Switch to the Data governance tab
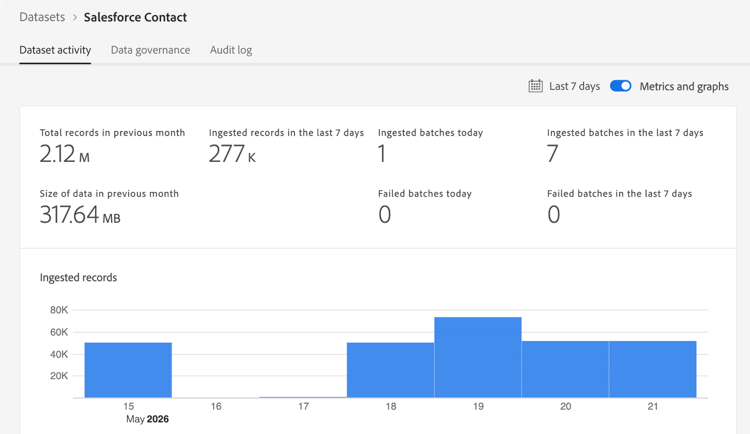 point(150,50)
